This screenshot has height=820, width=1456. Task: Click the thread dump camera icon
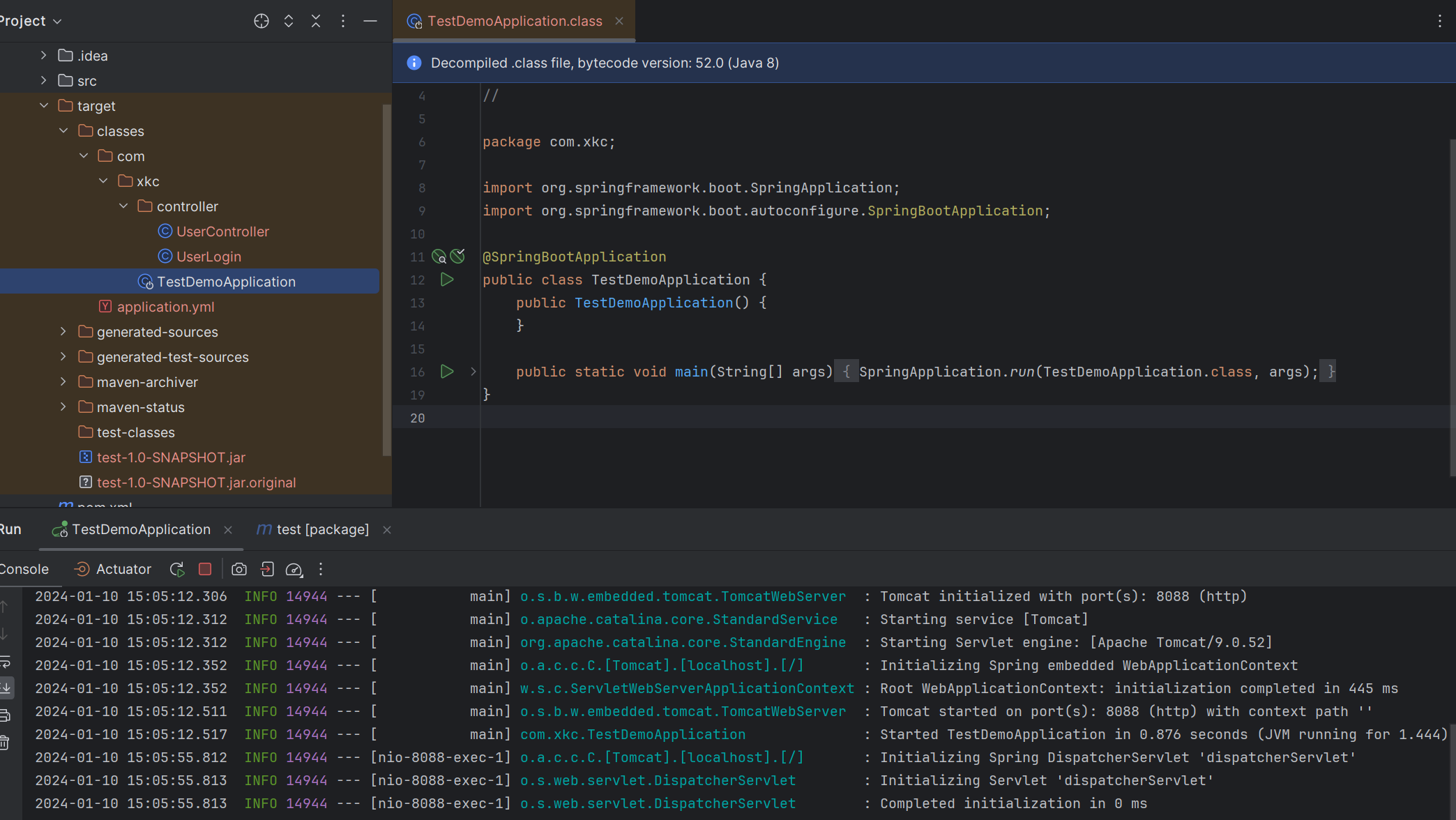(239, 570)
